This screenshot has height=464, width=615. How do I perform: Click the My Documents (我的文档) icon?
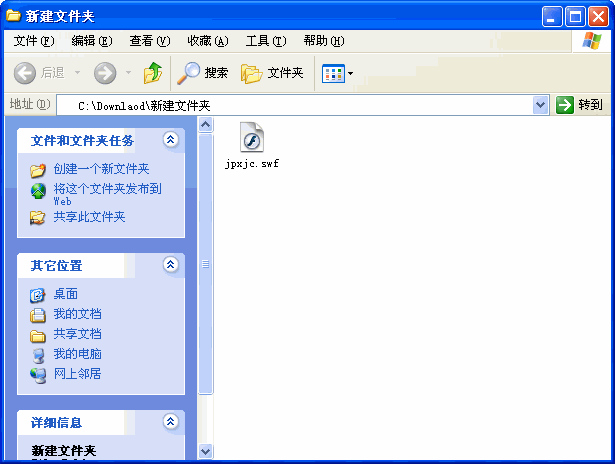coord(38,315)
